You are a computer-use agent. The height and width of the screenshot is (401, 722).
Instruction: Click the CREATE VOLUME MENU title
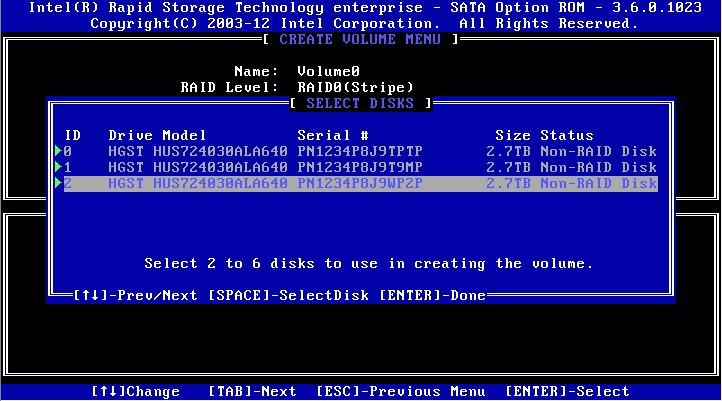tap(360, 39)
